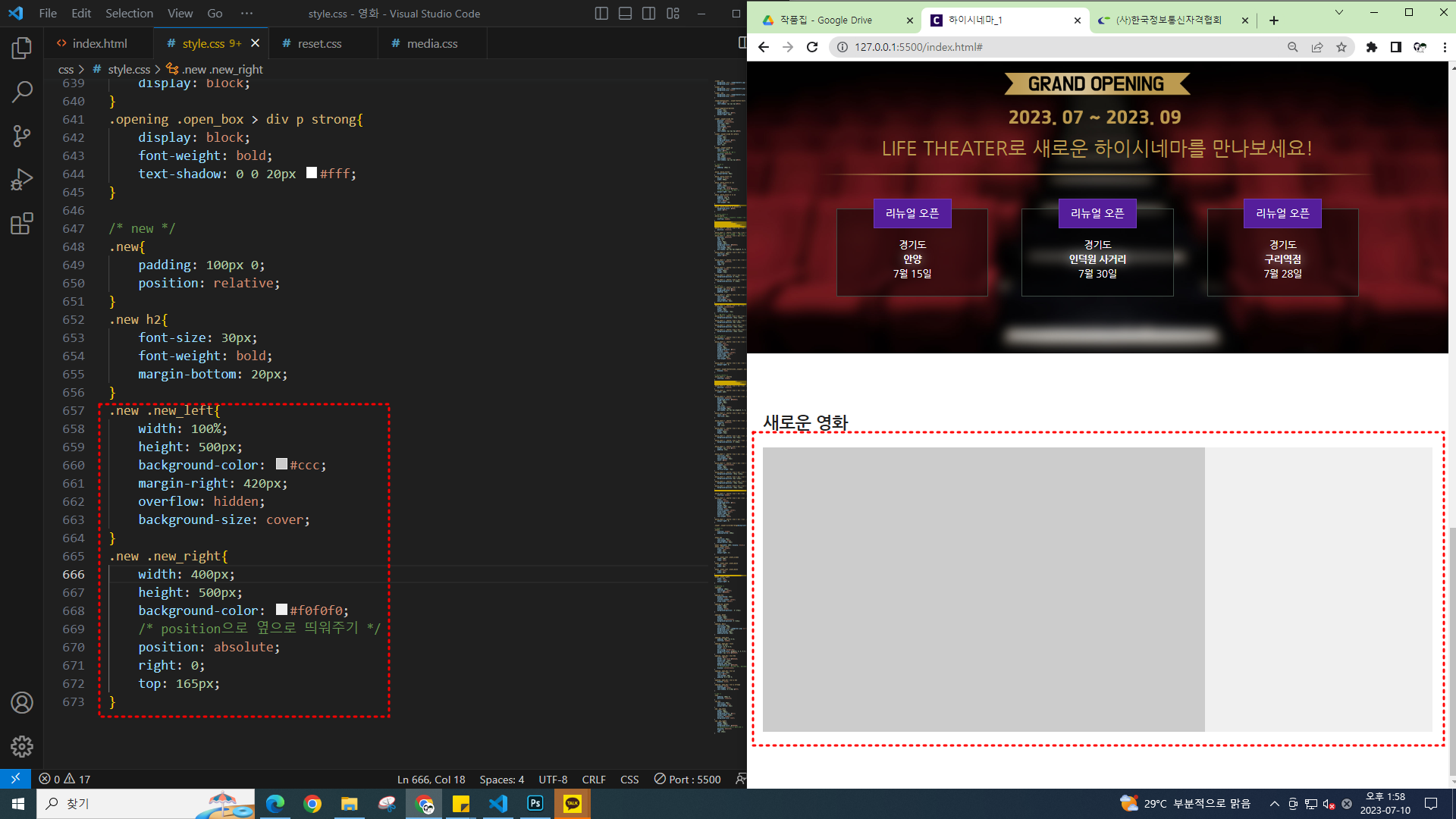Image resolution: width=1456 pixels, height=819 pixels.
Task: Show hidden system tray icons
Action: 1274,804
